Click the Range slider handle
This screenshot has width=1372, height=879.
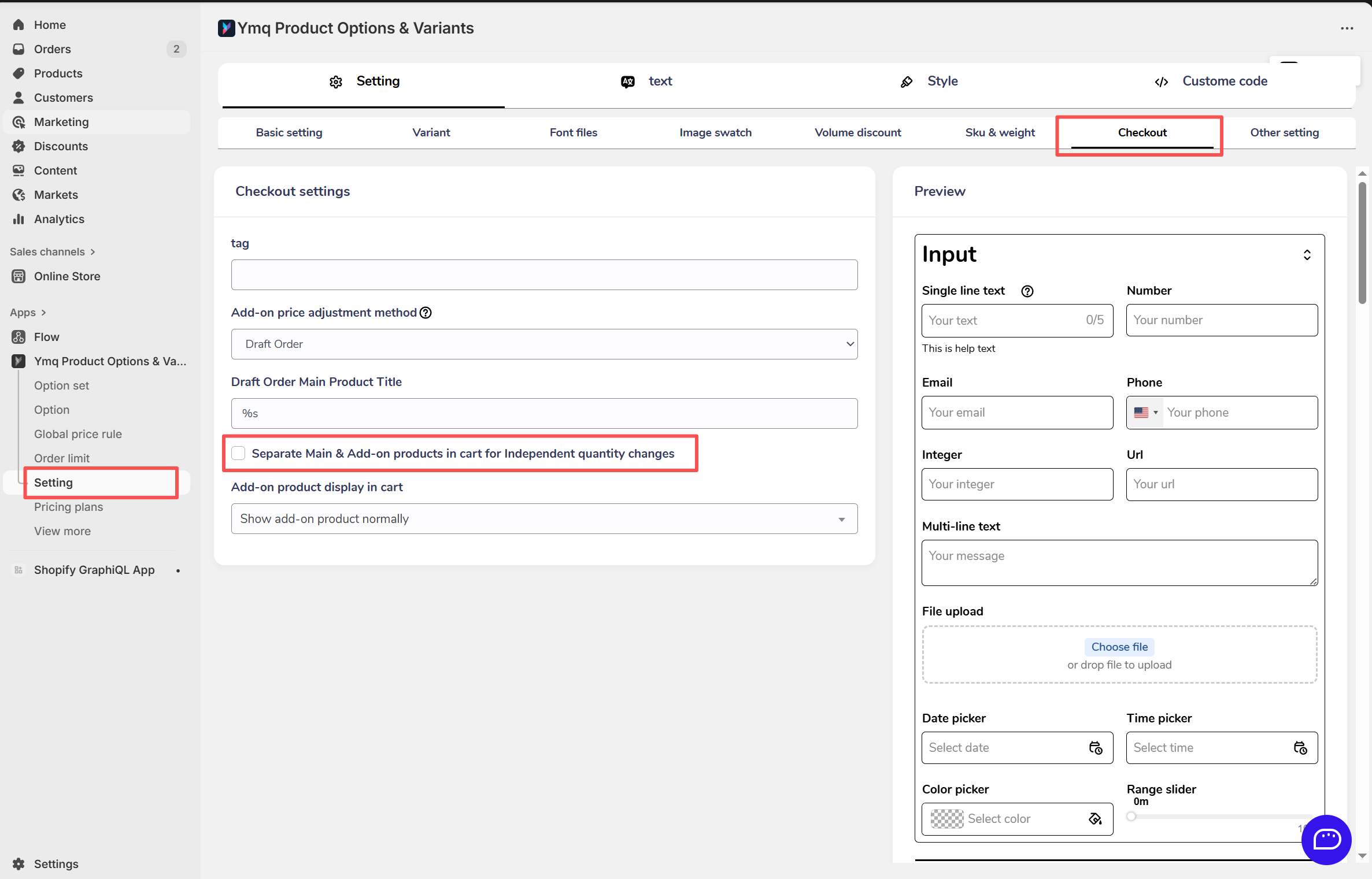[1131, 817]
